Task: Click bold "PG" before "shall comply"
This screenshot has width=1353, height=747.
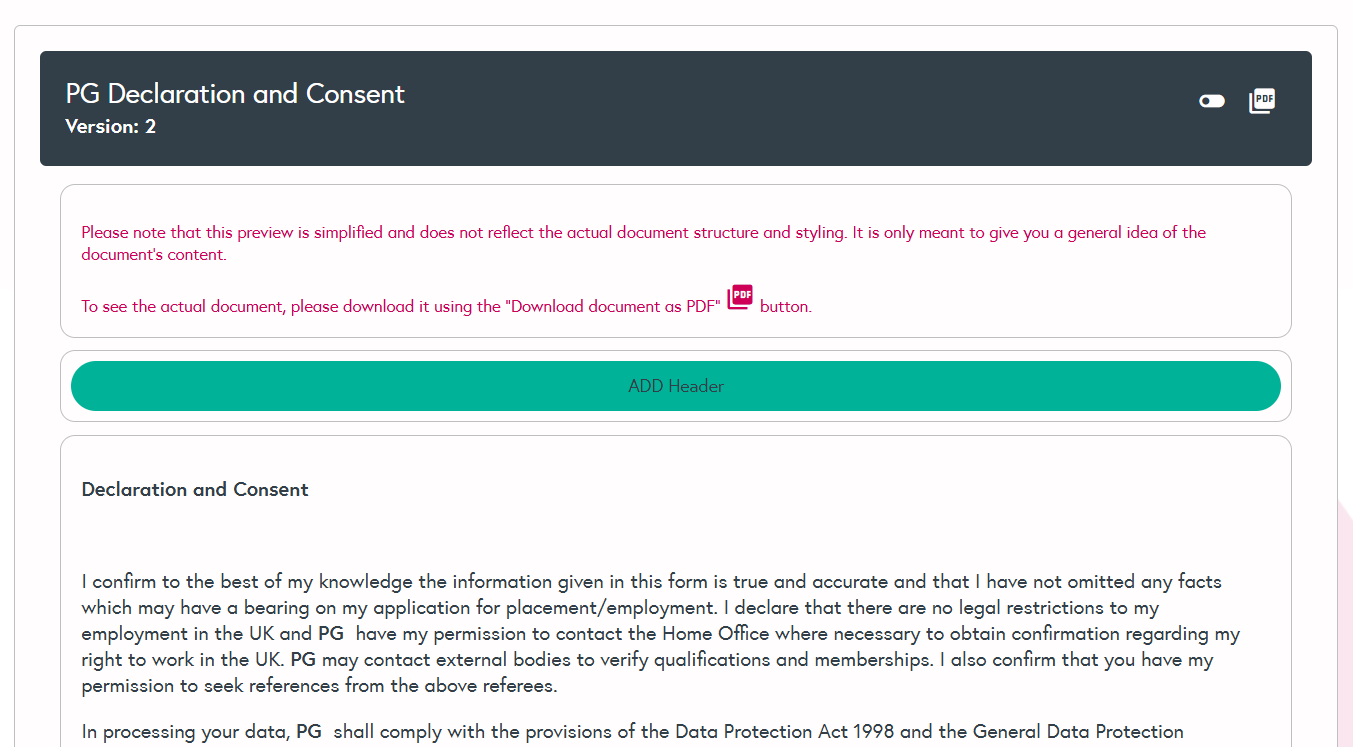Action: pyautogui.click(x=309, y=732)
